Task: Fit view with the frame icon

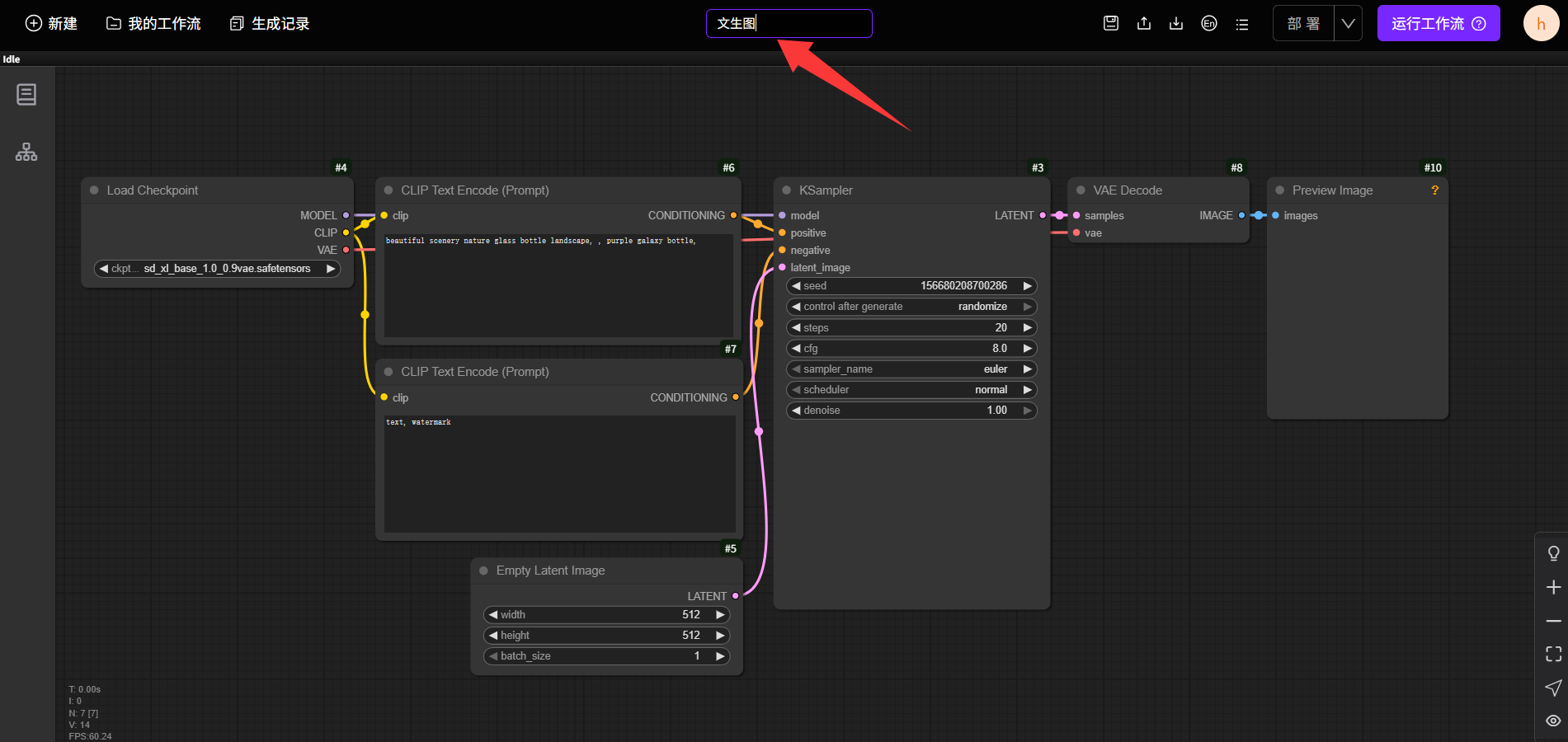Action: pyautogui.click(x=1553, y=654)
